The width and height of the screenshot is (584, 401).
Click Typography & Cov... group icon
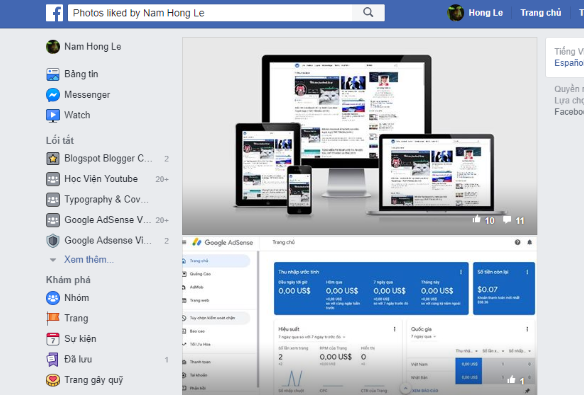click(x=53, y=200)
